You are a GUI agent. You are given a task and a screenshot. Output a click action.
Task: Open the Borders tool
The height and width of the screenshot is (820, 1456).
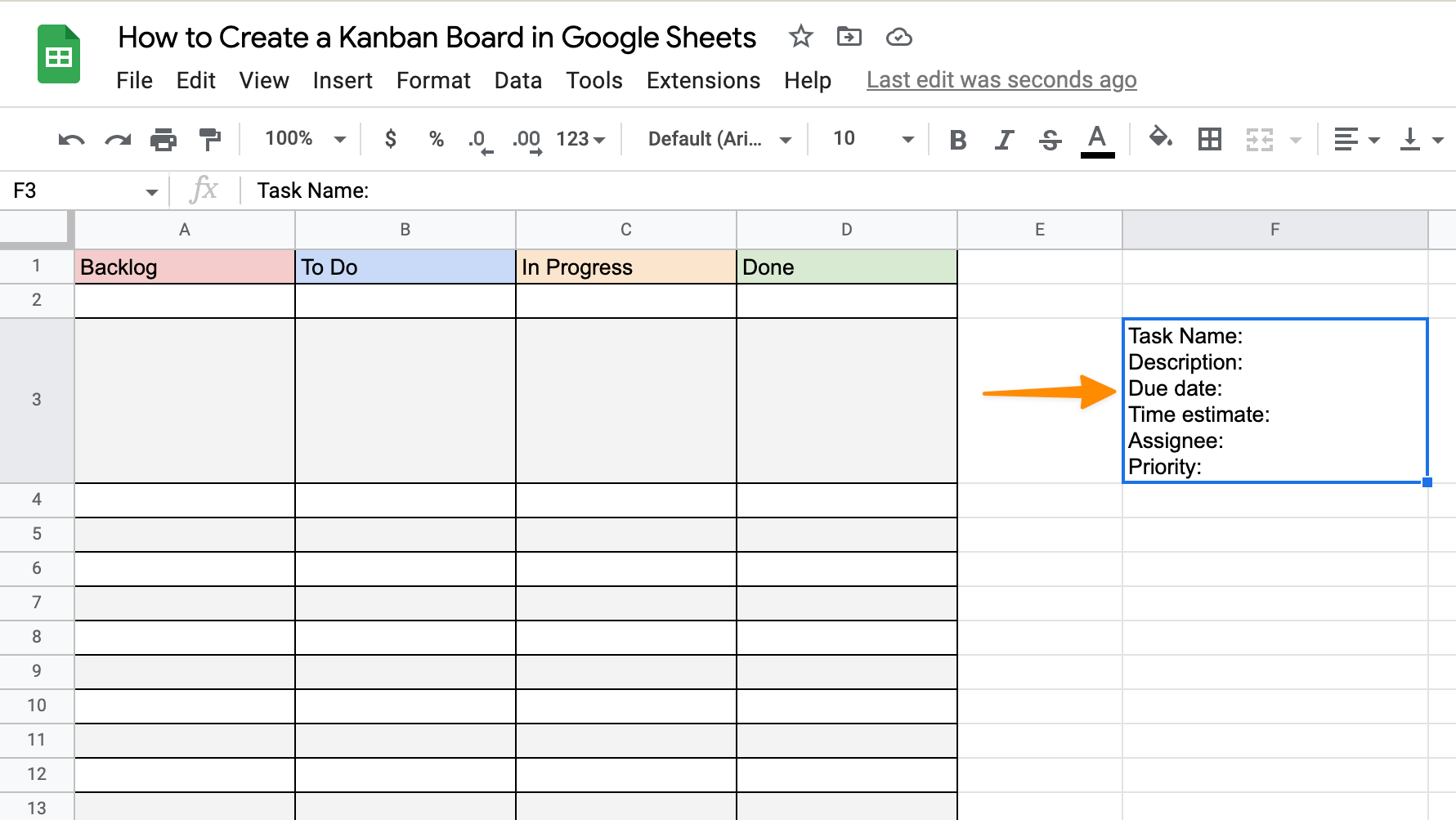1209,139
